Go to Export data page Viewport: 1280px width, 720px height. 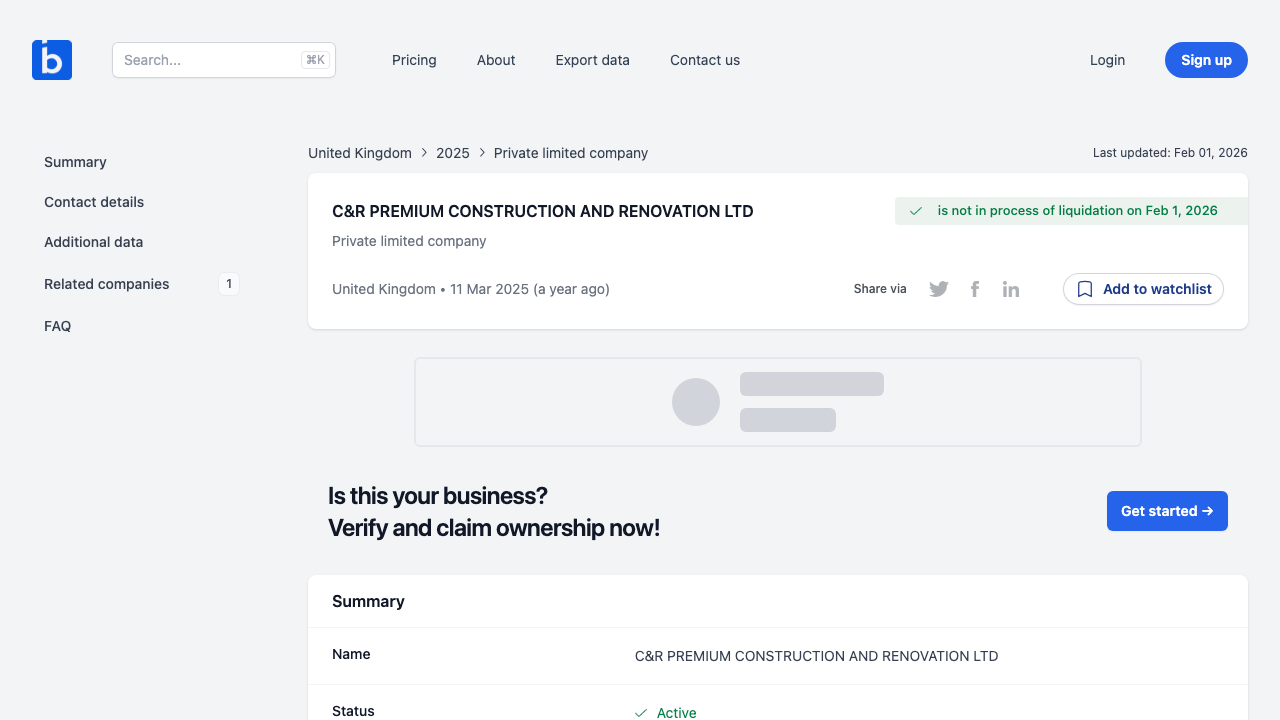tap(592, 60)
